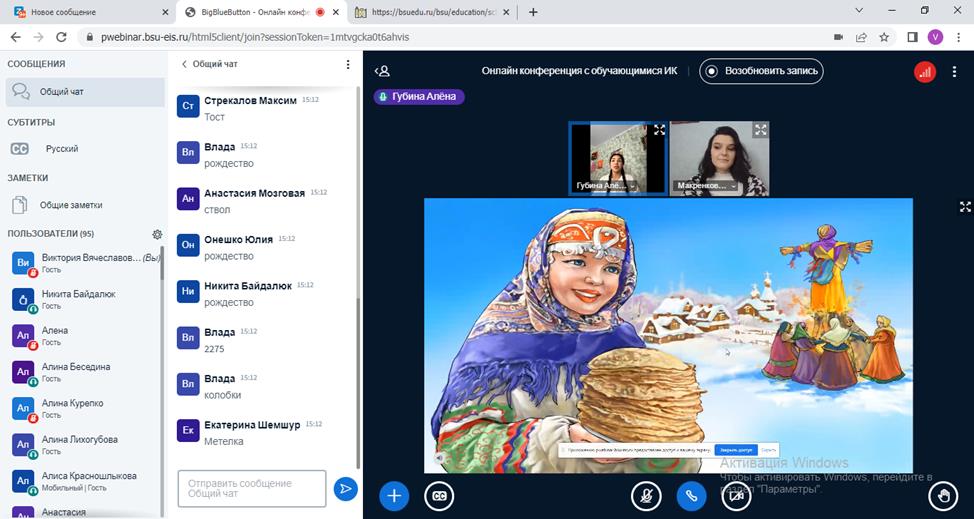
Task: Fullscreen Макренкова webcam
Action: pyautogui.click(x=760, y=130)
